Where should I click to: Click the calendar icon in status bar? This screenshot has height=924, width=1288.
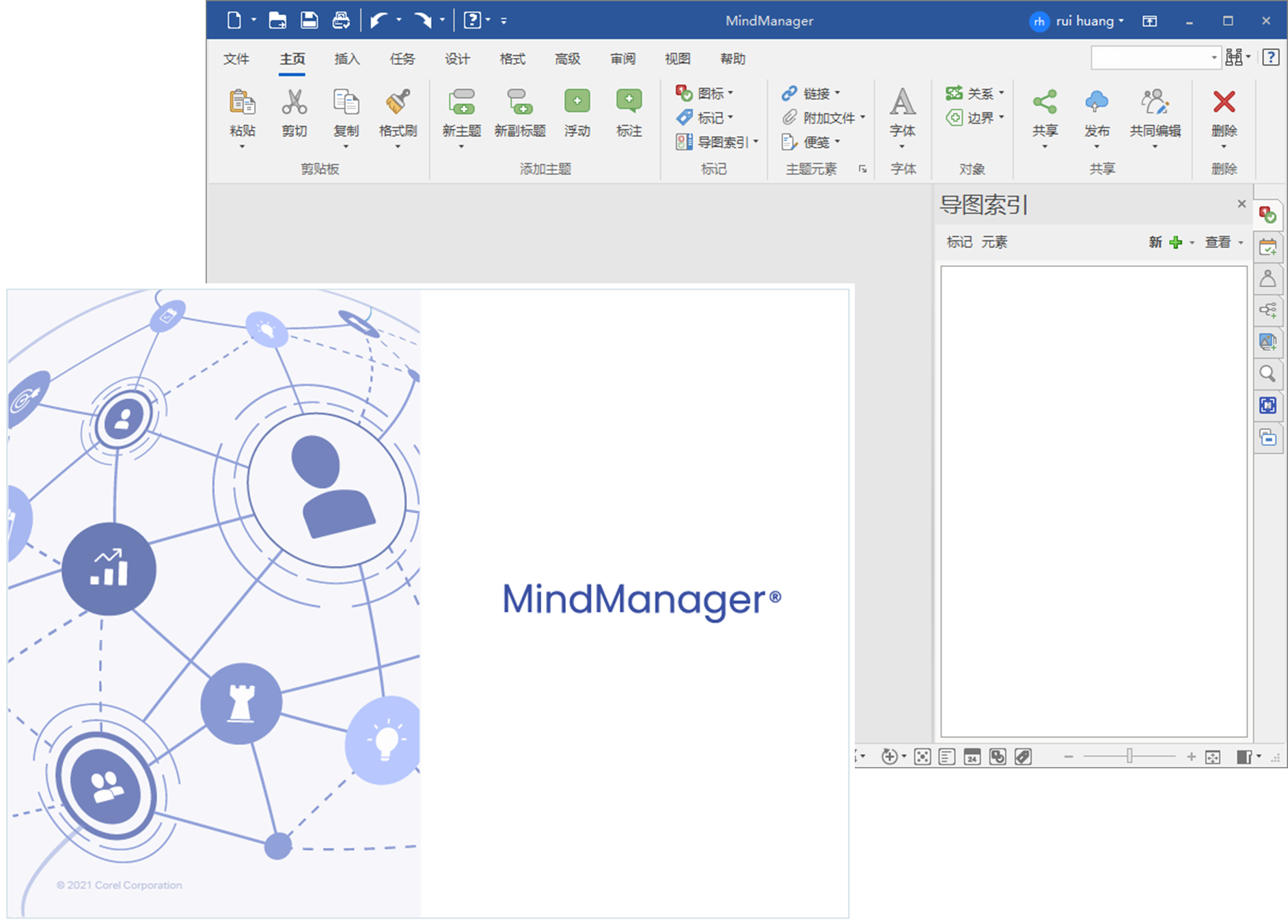click(x=972, y=757)
